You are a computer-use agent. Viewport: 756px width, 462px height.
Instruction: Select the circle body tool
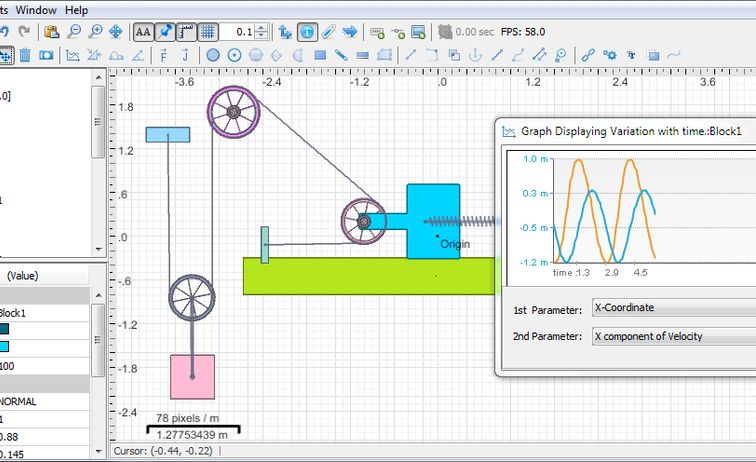coord(213,55)
